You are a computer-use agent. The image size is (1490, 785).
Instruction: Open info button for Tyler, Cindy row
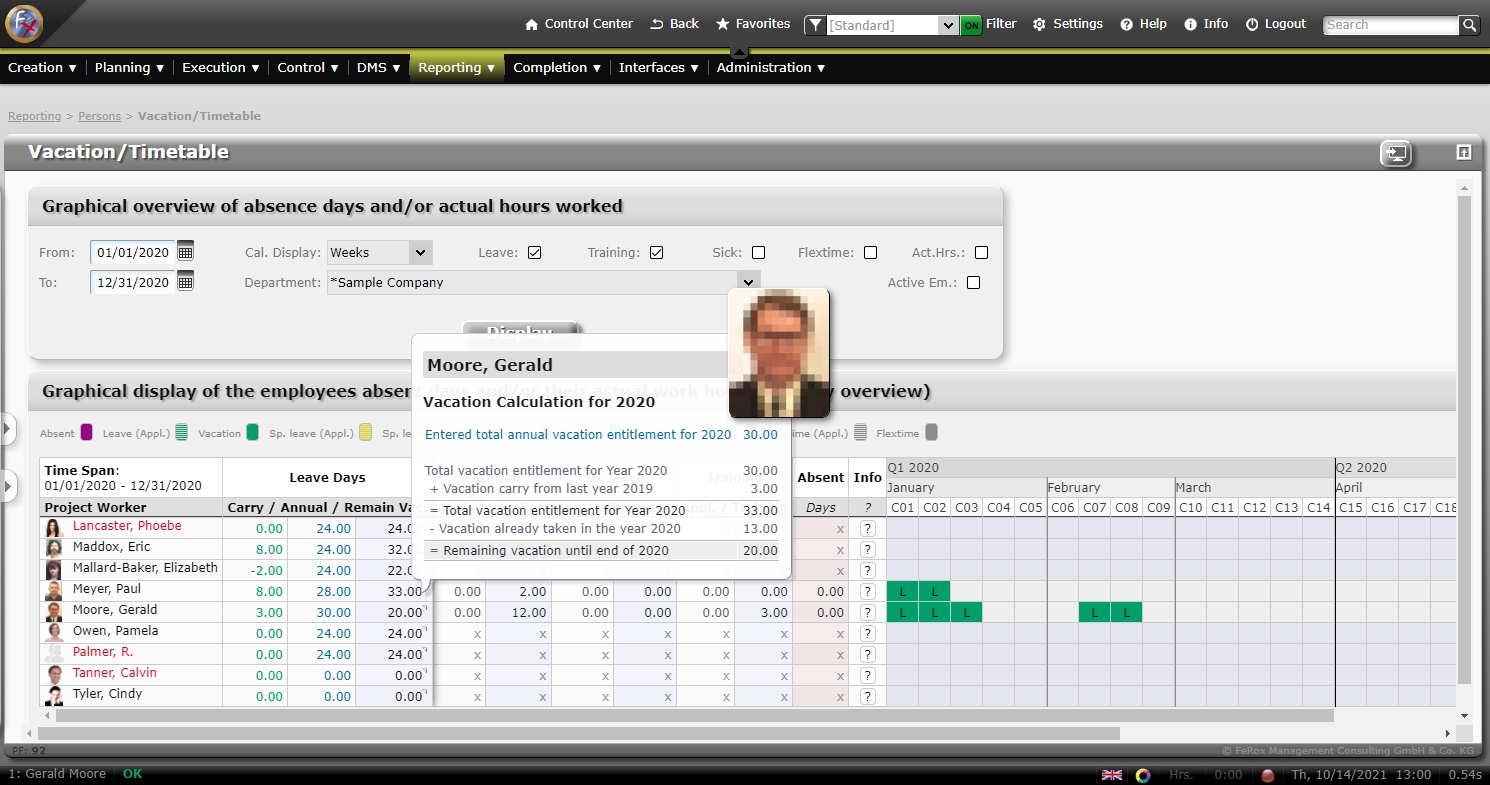point(867,696)
